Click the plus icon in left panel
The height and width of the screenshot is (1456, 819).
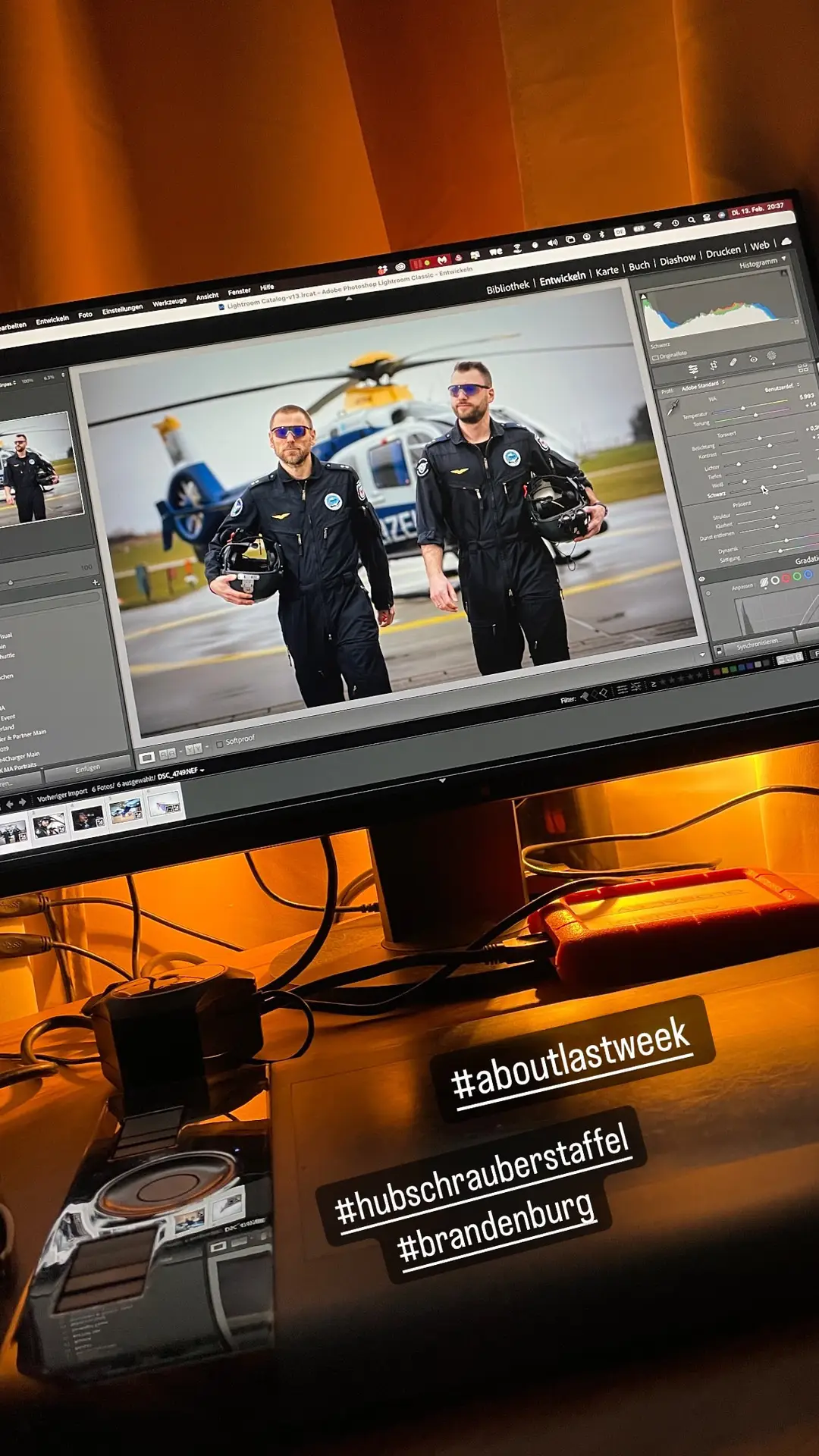point(96,582)
